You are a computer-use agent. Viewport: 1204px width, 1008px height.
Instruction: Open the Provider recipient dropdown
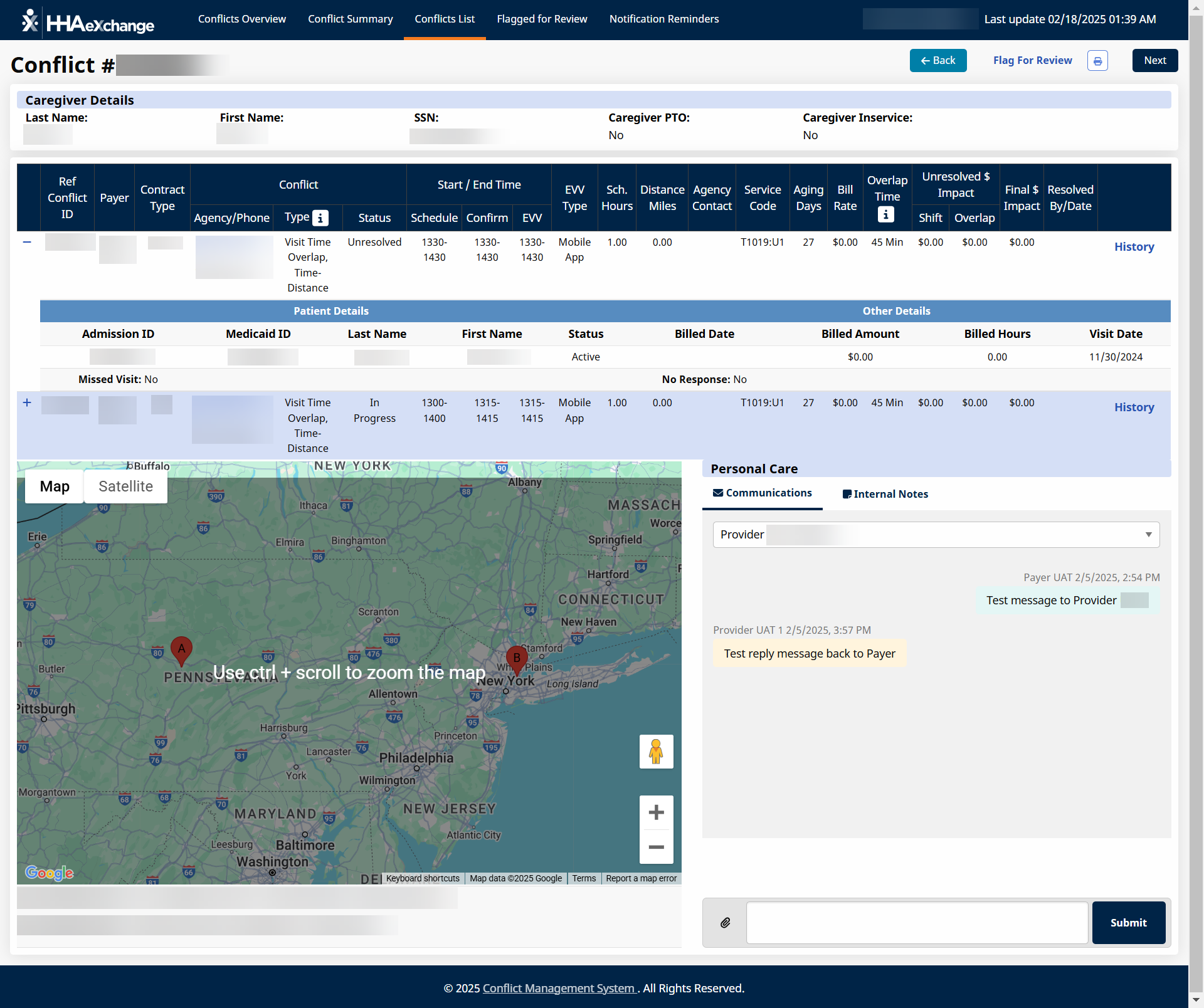coord(936,535)
